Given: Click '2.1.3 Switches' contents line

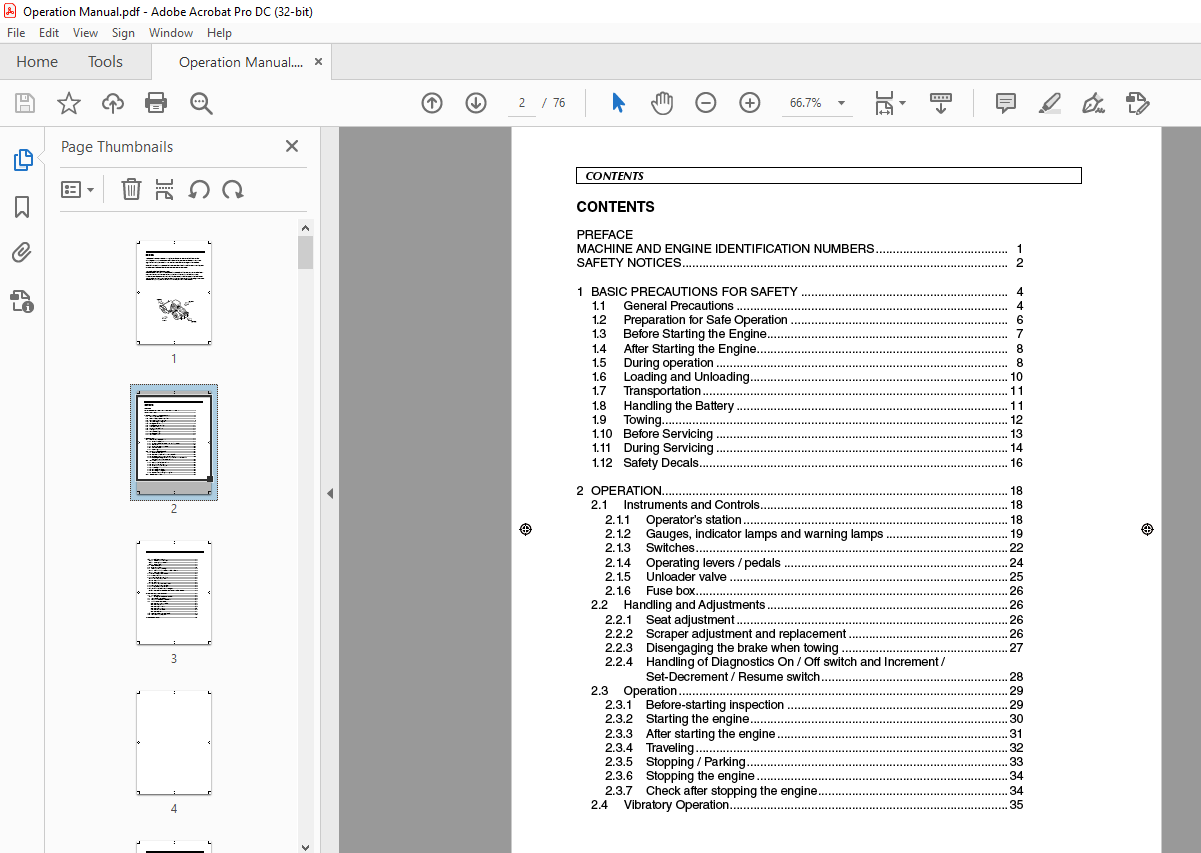Looking at the screenshot, I should click(x=814, y=548).
